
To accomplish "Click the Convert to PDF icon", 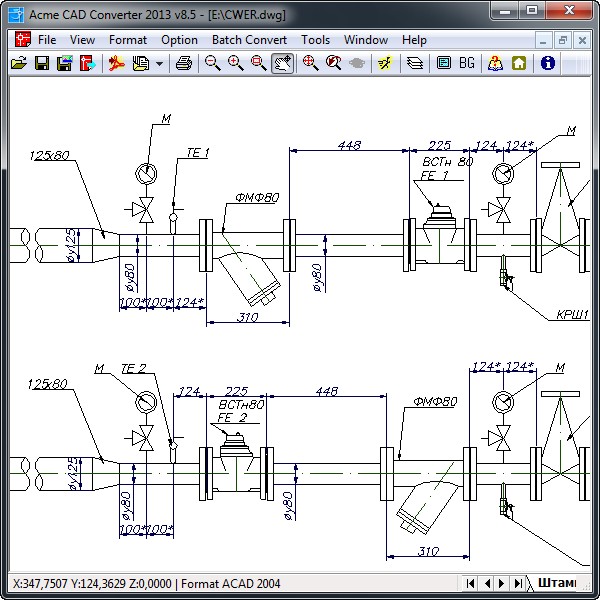I will tap(117, 63).
